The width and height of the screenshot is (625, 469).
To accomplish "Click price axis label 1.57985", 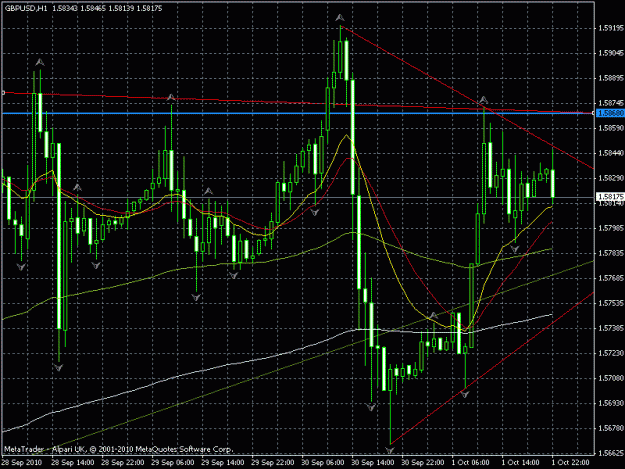I will [610, 228].
